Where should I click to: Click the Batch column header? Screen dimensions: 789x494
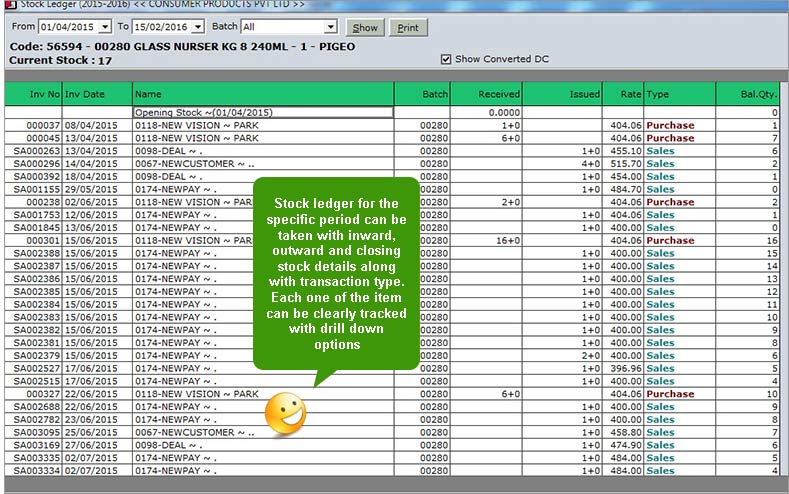[x=422, y=94]
